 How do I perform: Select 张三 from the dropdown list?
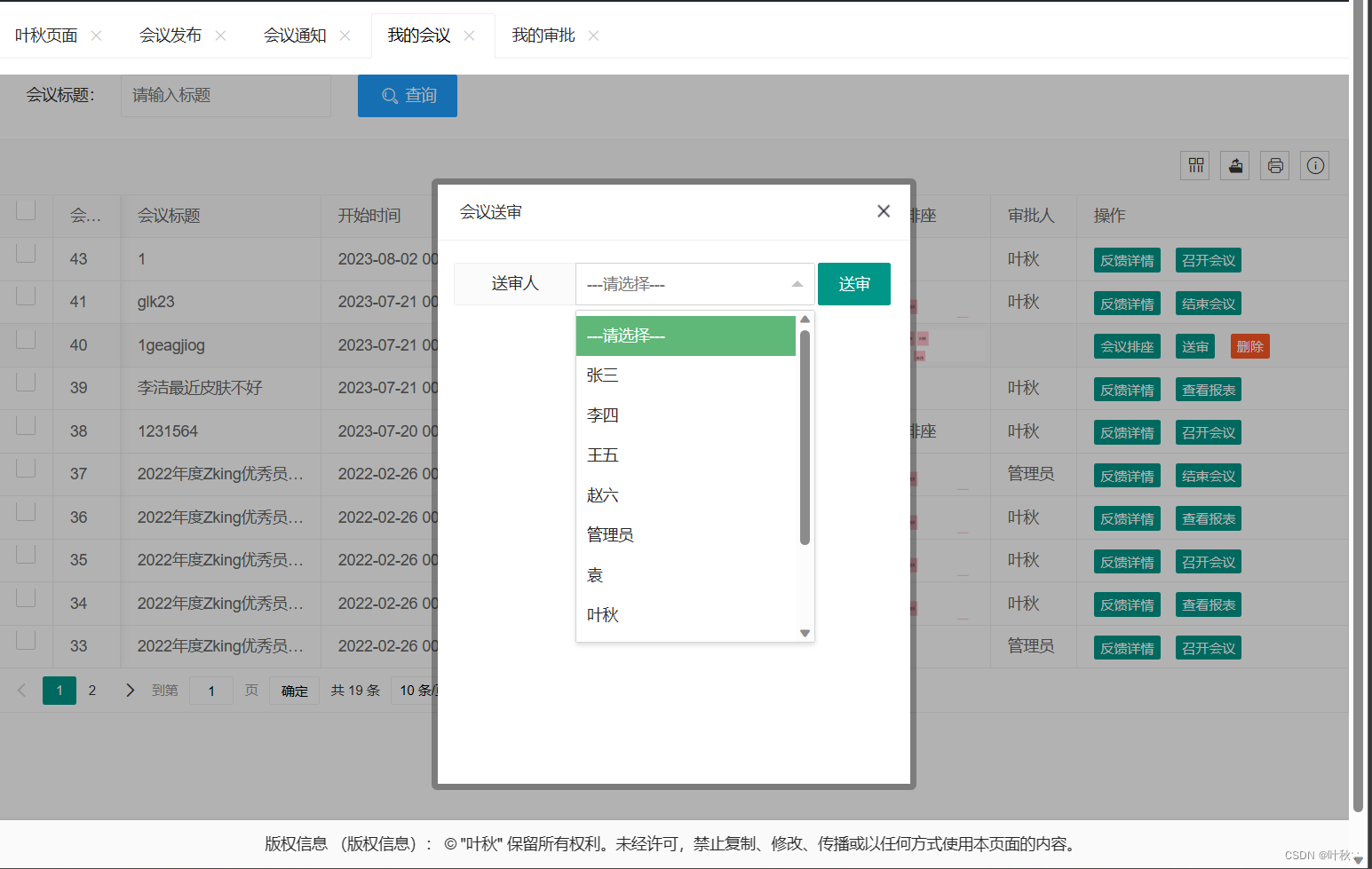tap(686, 375)
